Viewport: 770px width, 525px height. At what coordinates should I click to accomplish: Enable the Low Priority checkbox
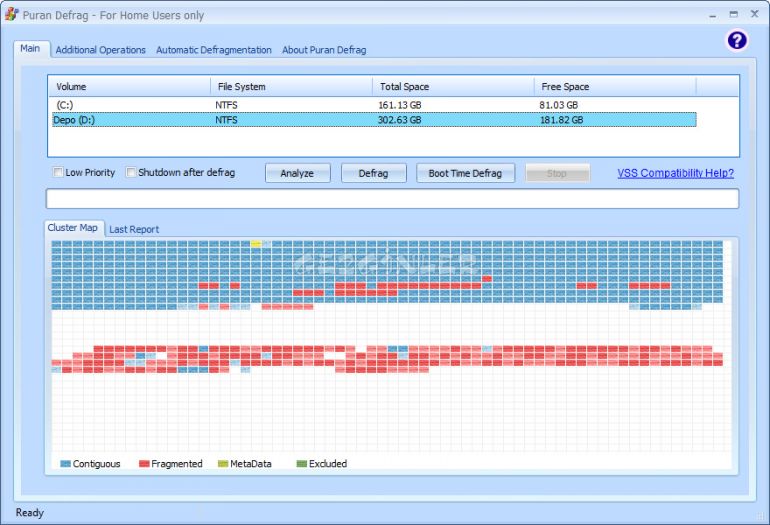tap(58, 173)
